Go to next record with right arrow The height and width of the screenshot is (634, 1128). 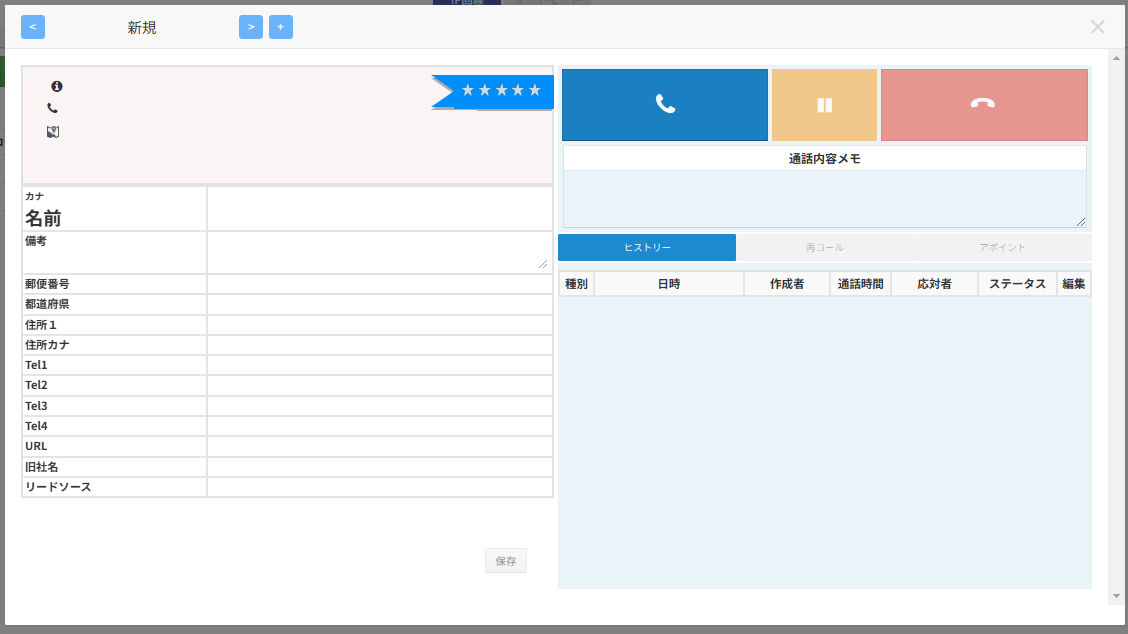(x=251, y=27)
